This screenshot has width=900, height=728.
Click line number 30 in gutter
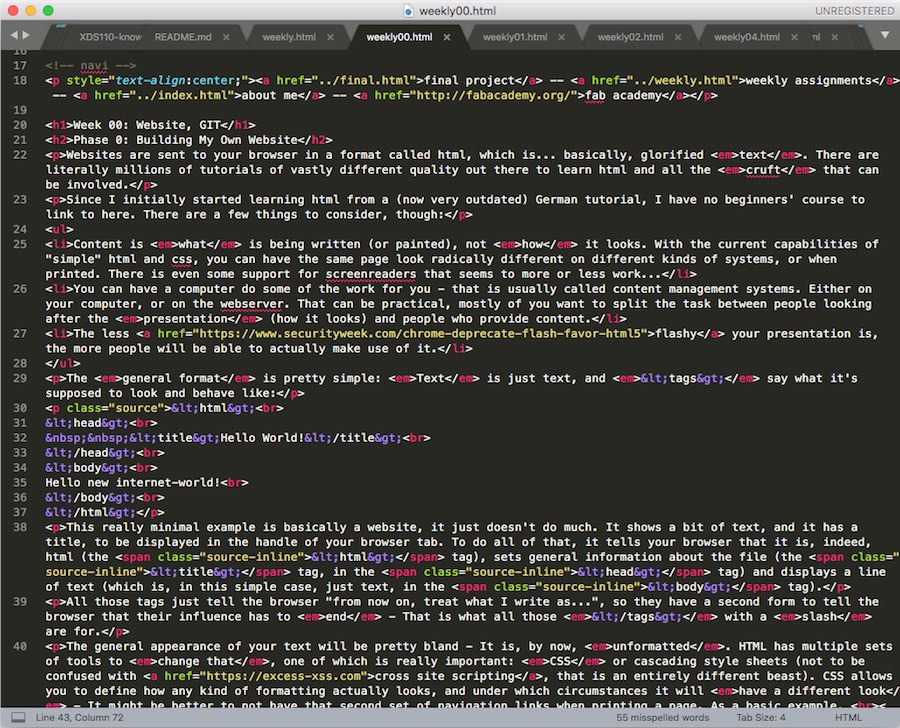click(20, 408)
